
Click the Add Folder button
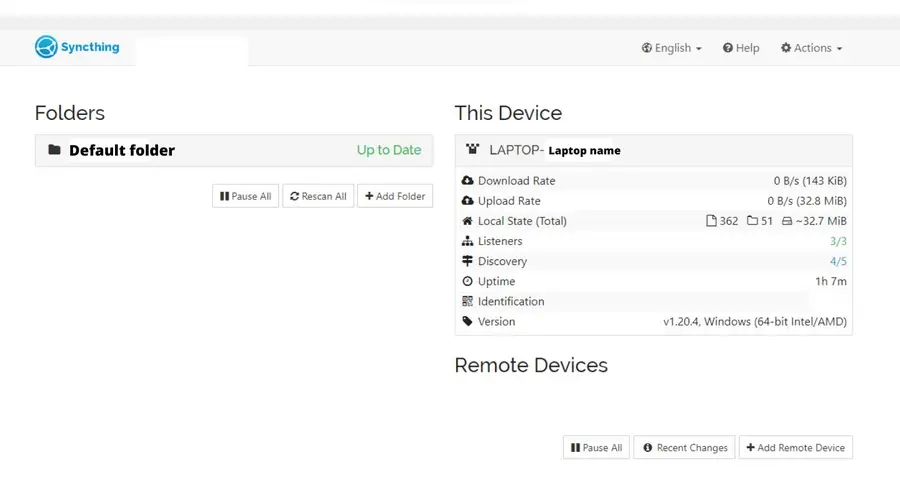(x=395, y=196)
